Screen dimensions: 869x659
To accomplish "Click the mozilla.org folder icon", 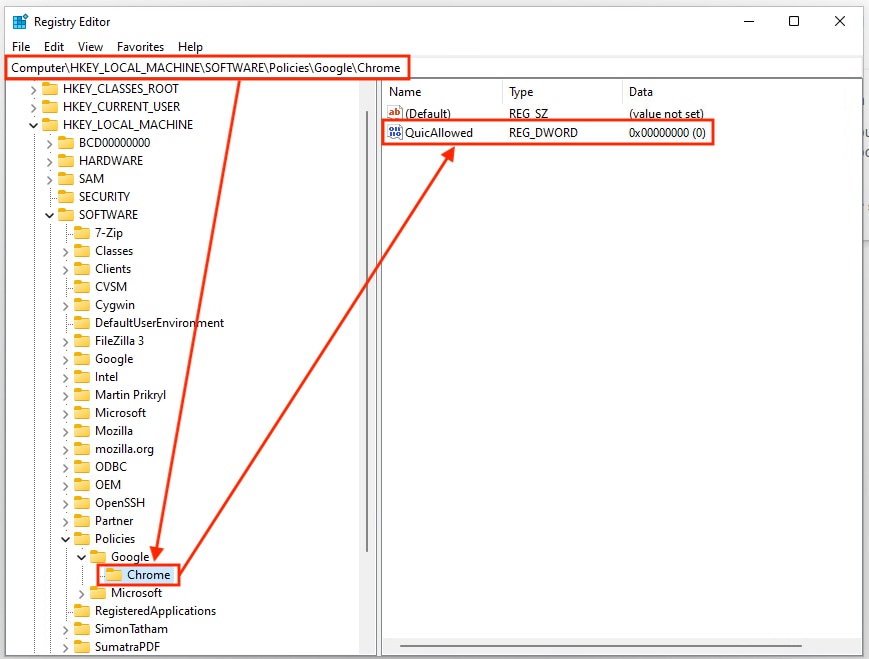I will point(82,449).
